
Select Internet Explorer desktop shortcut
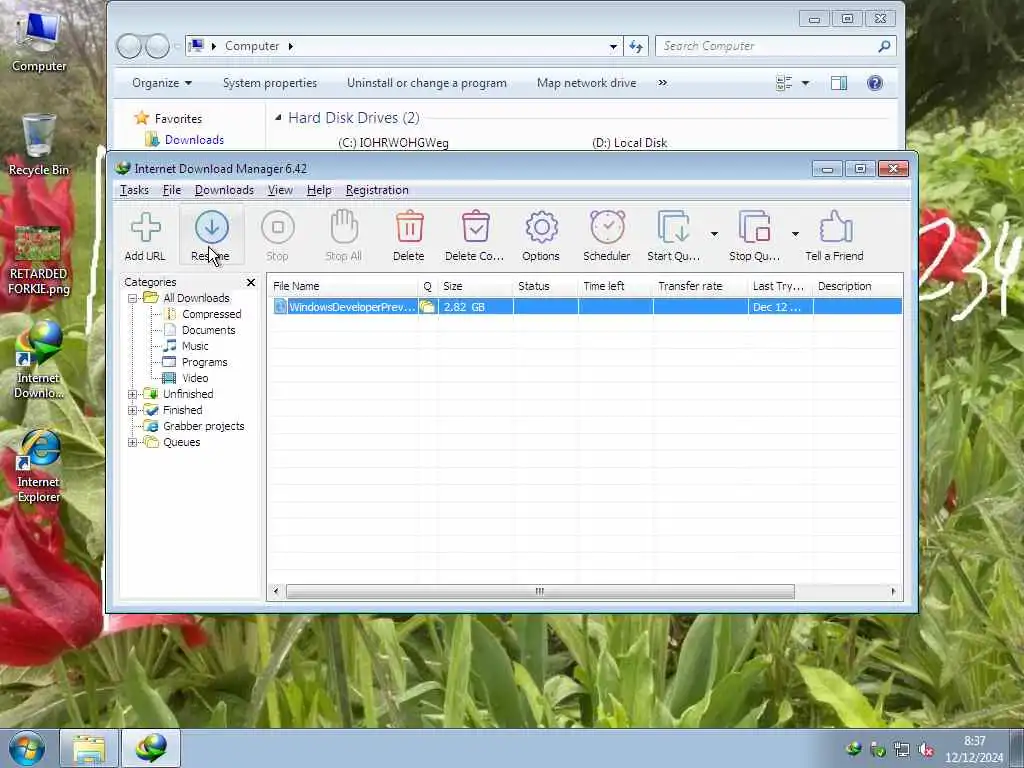(39, 466)
